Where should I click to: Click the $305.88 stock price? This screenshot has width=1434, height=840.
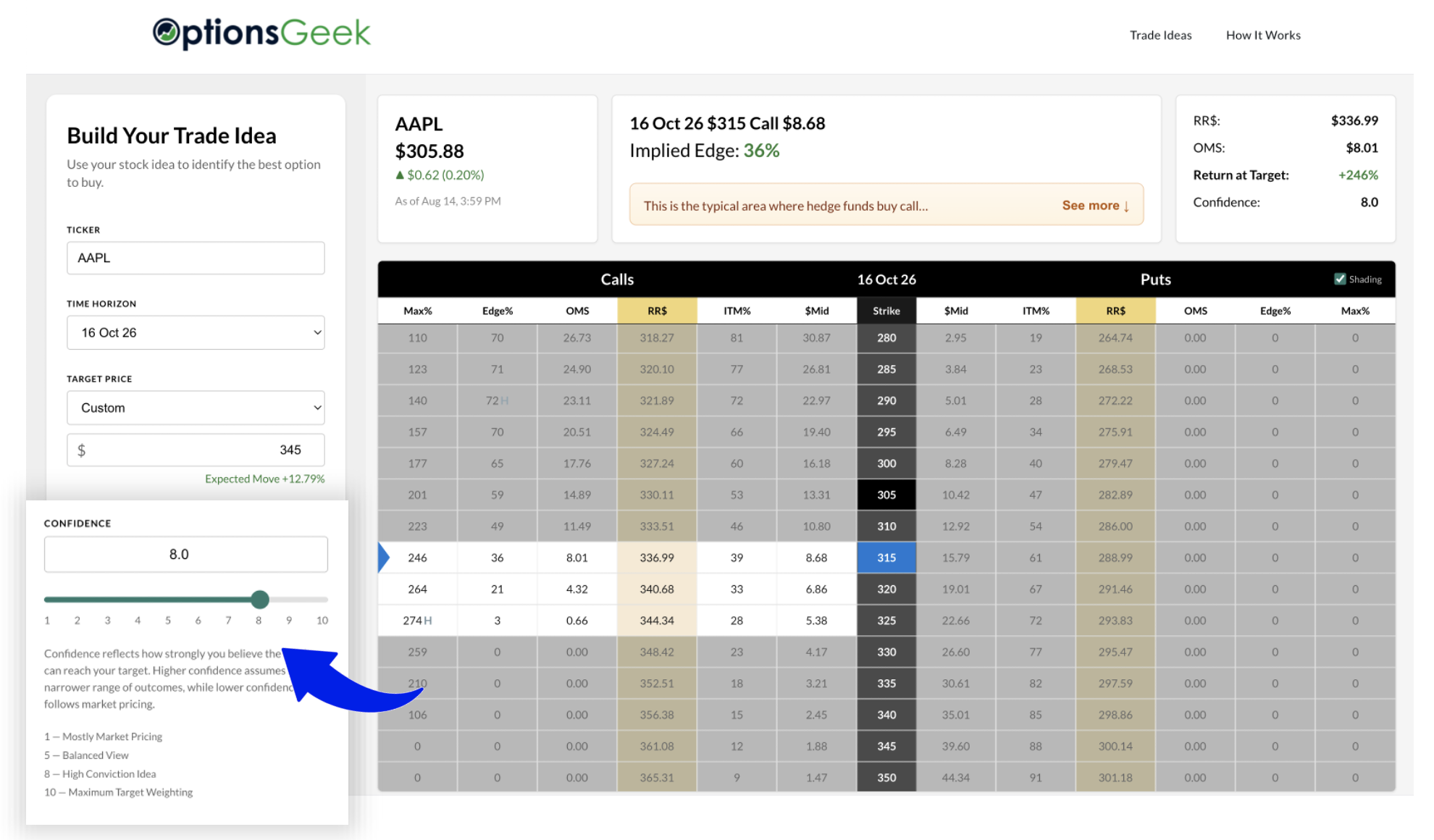pos(429,151)
